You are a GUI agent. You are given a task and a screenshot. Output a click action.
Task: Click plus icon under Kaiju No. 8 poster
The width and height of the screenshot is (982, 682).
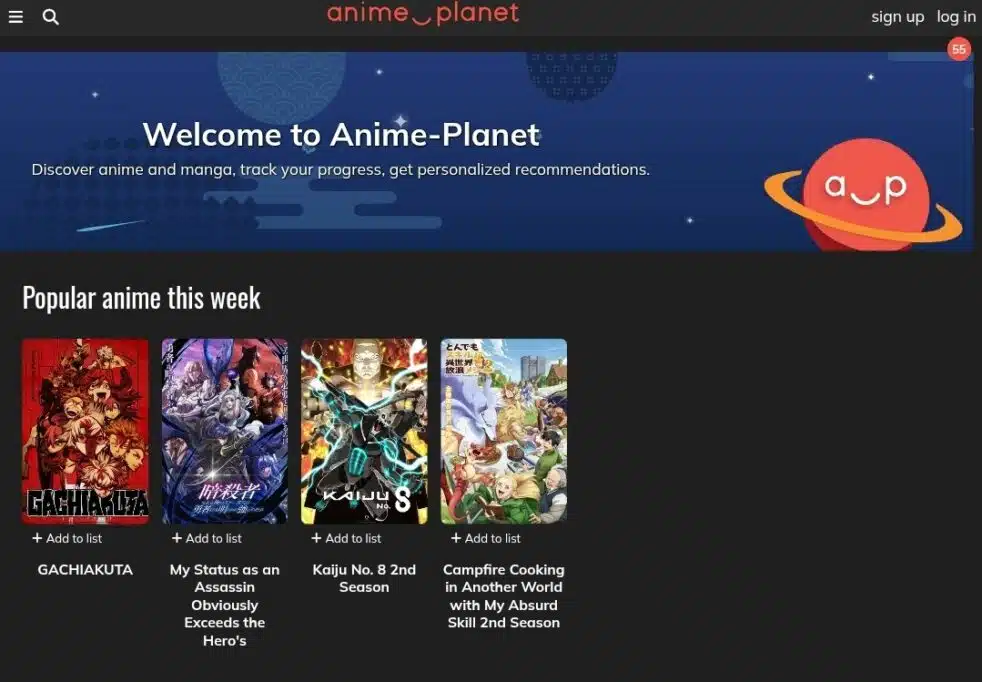click(316, 538)
